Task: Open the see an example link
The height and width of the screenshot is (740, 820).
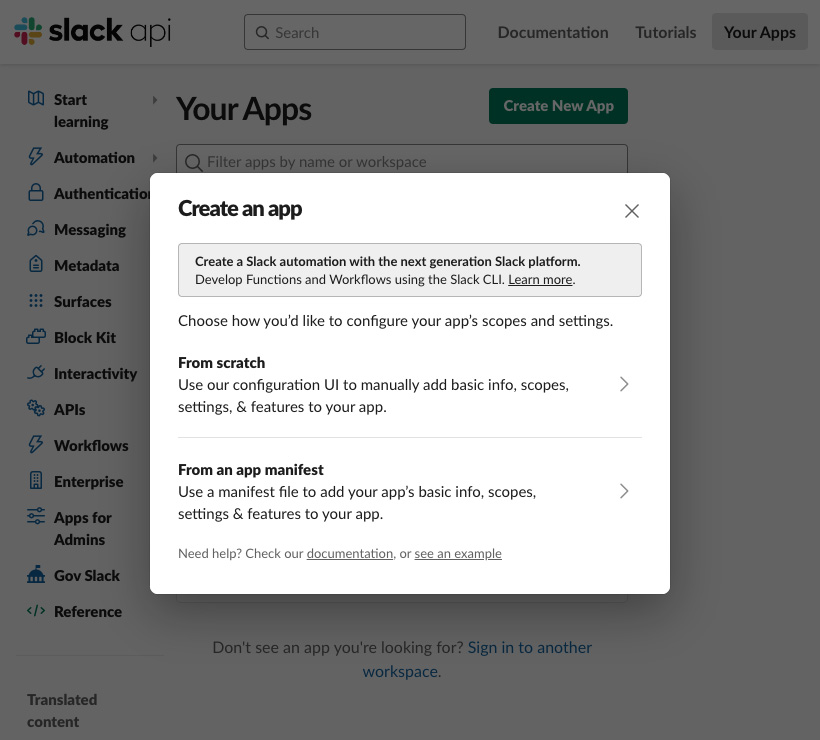Action: (458, 553)
